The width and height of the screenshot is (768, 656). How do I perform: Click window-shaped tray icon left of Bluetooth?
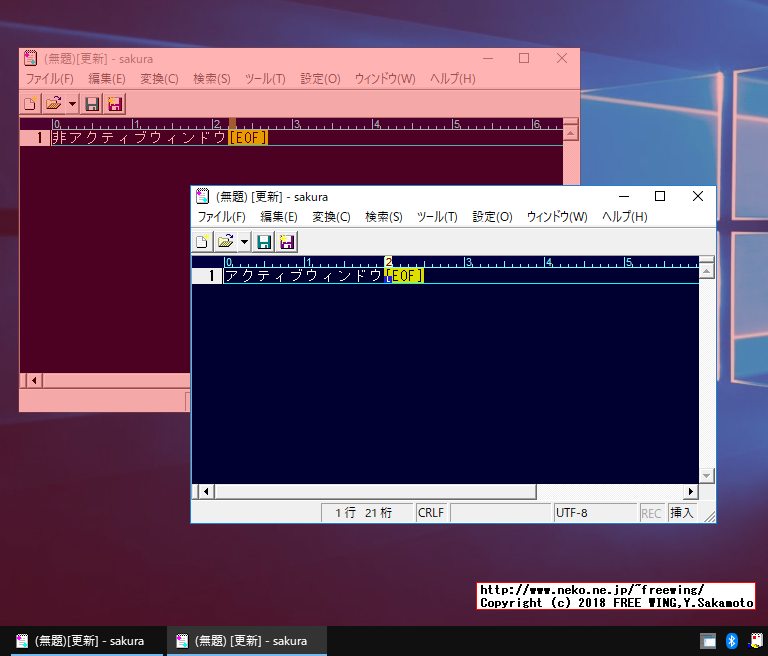tap(708, 641)
